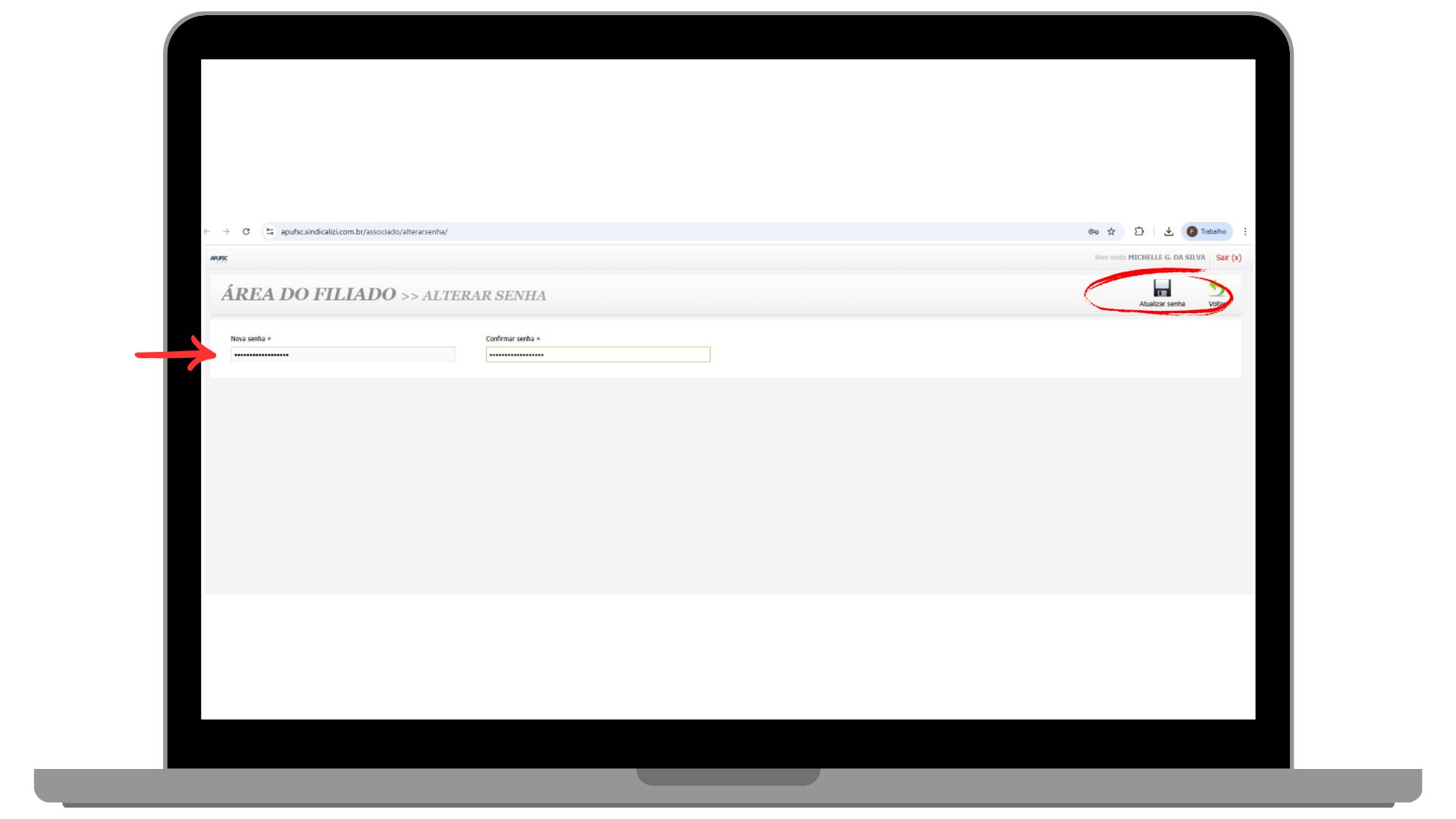Click the ÁREA DO FILIADO heading
1456x819 pixels.
coord(309,294)
